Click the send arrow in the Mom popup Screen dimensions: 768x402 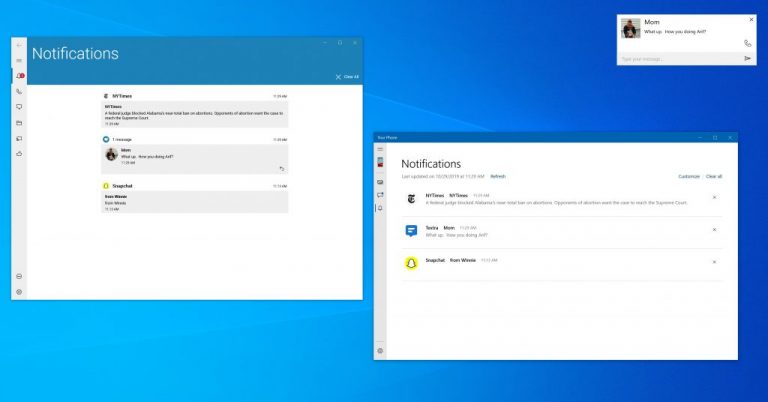point(747,58)
